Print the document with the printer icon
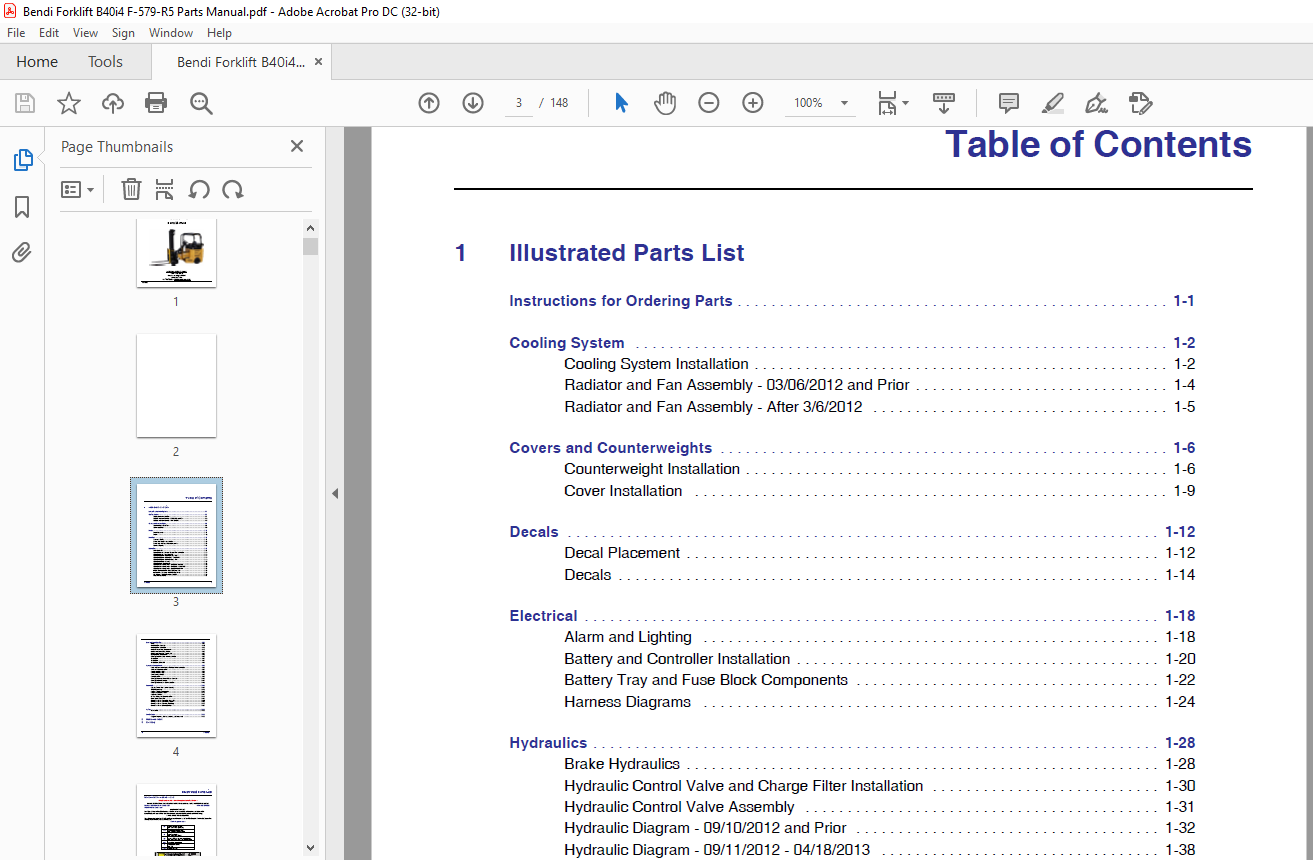Screen dimensions: 1313x860 pos(156,103)
